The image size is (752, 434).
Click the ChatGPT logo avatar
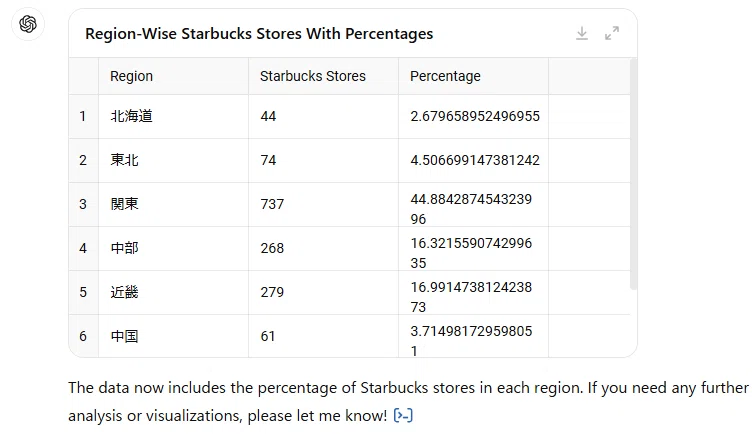[x=28, y=24]
